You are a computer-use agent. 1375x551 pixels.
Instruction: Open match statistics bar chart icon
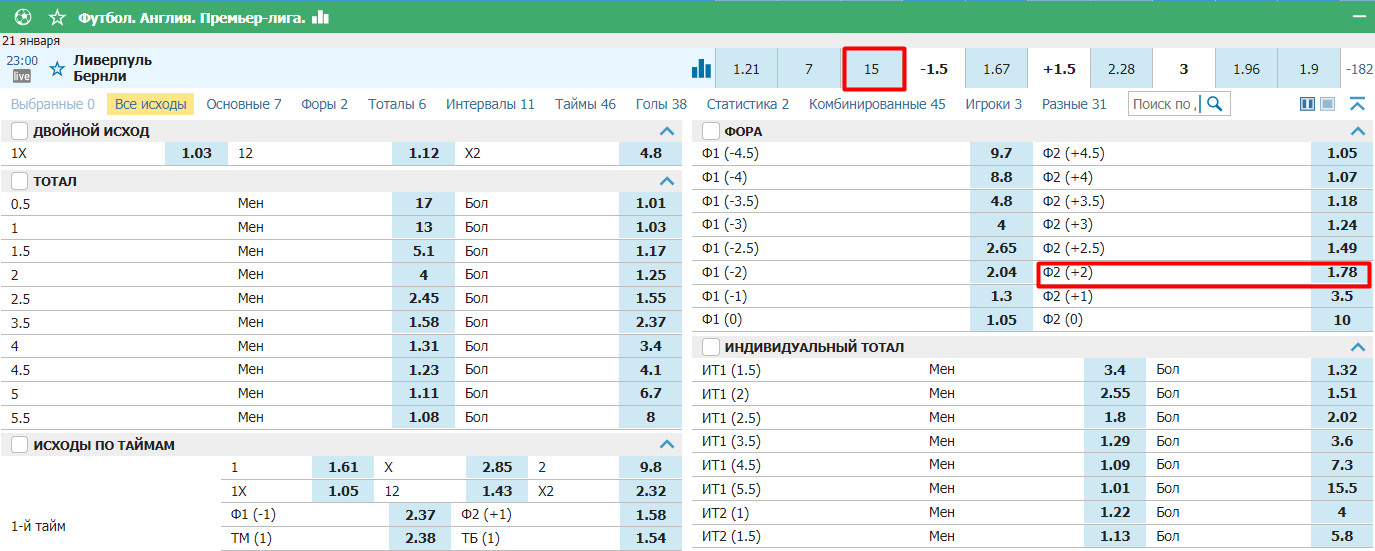click(702, 68)
